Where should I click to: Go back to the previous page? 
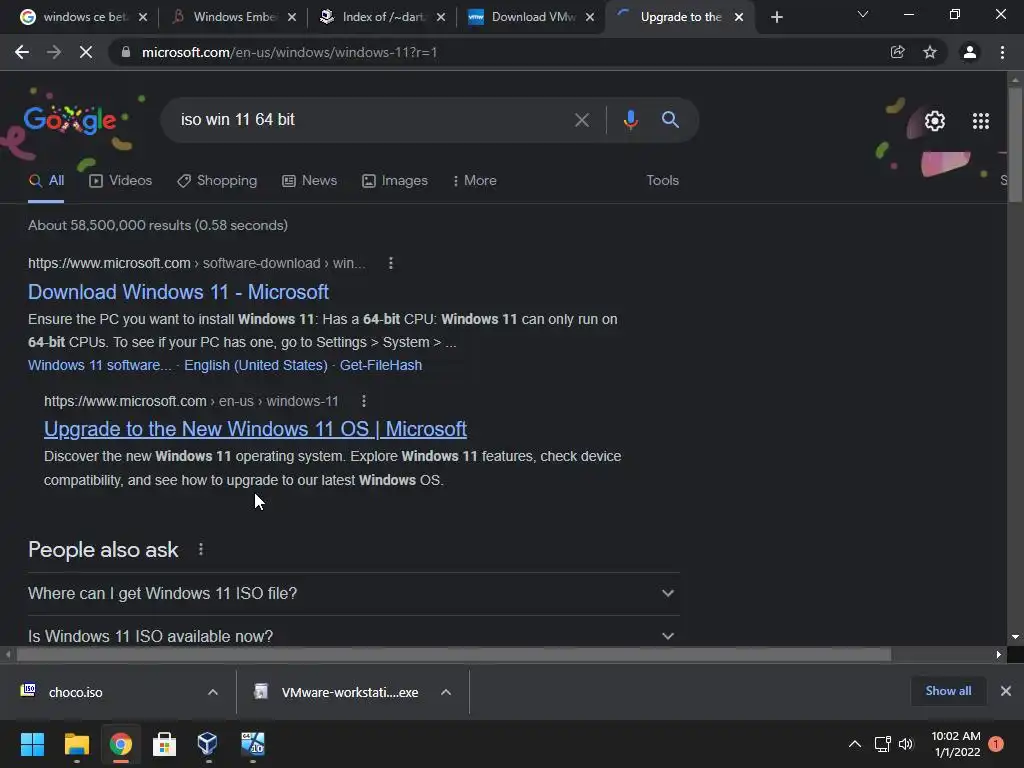[x=22, y=52]
